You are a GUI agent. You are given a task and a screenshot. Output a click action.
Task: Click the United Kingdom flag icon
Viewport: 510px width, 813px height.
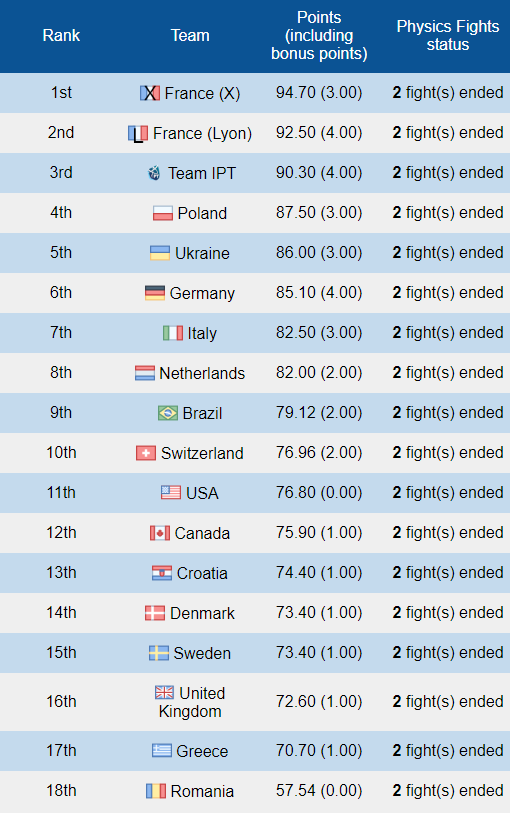tap(164, 692)
